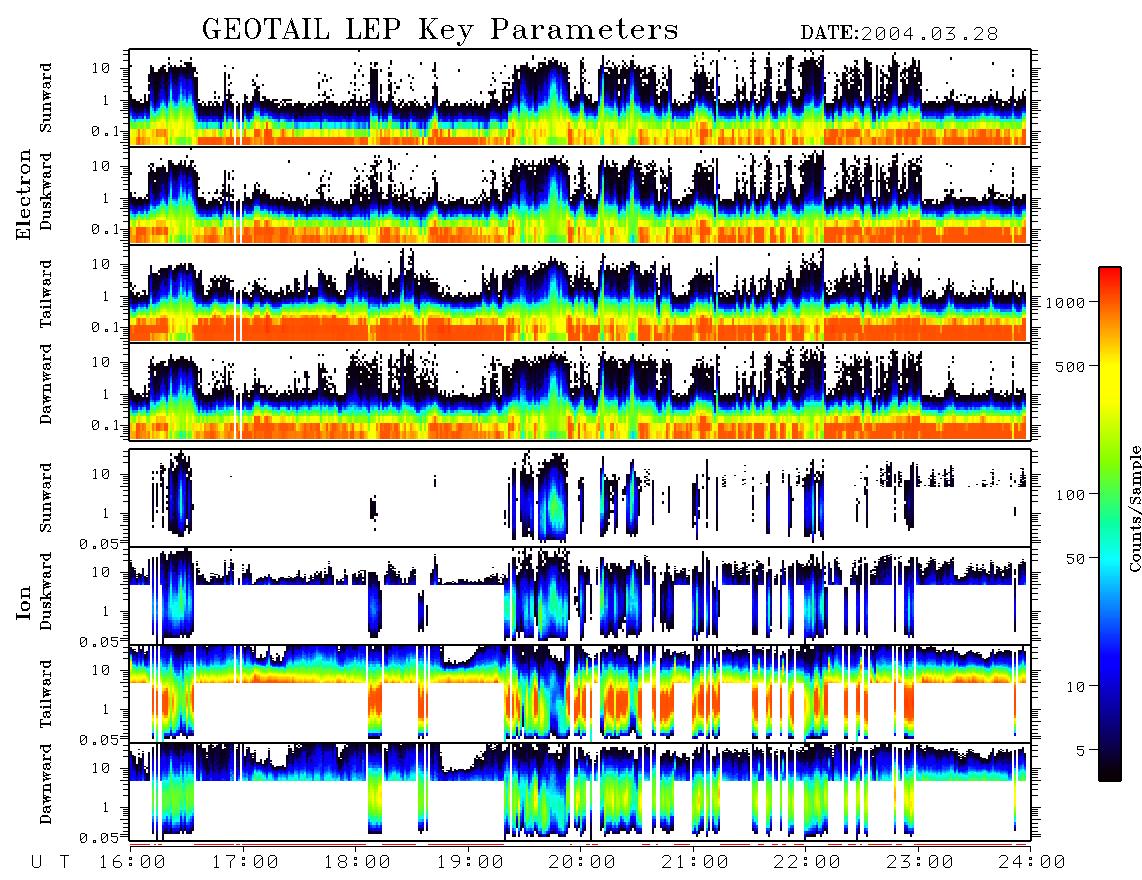Click the Ion Sunward spectrogram panel
The image size is (1142, 880).
580,498
